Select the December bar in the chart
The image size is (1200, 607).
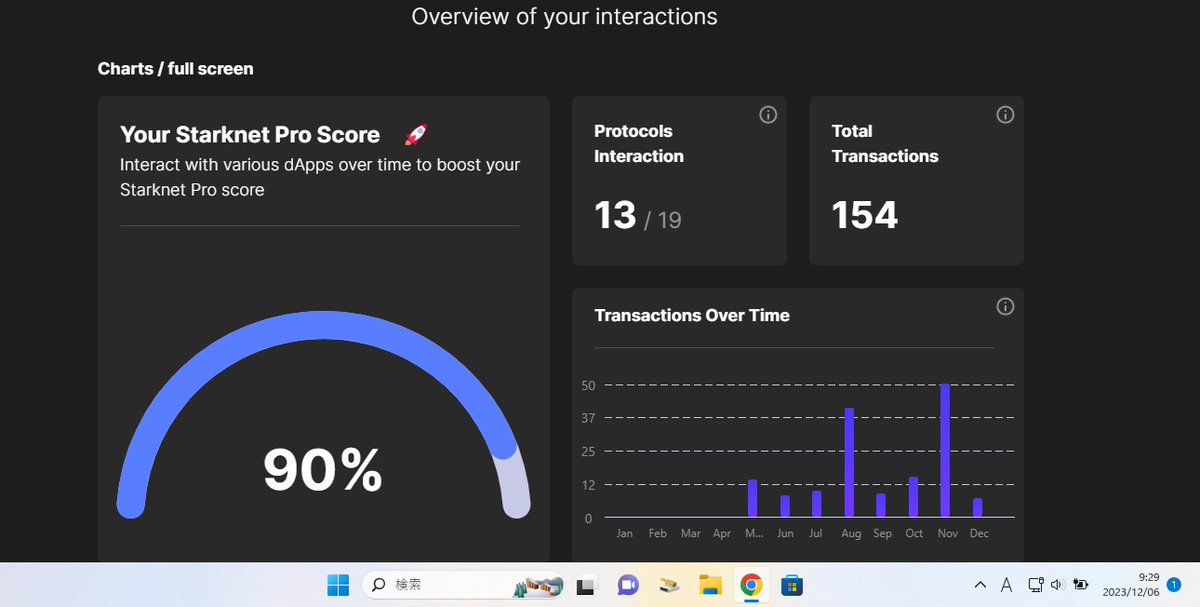977,508
